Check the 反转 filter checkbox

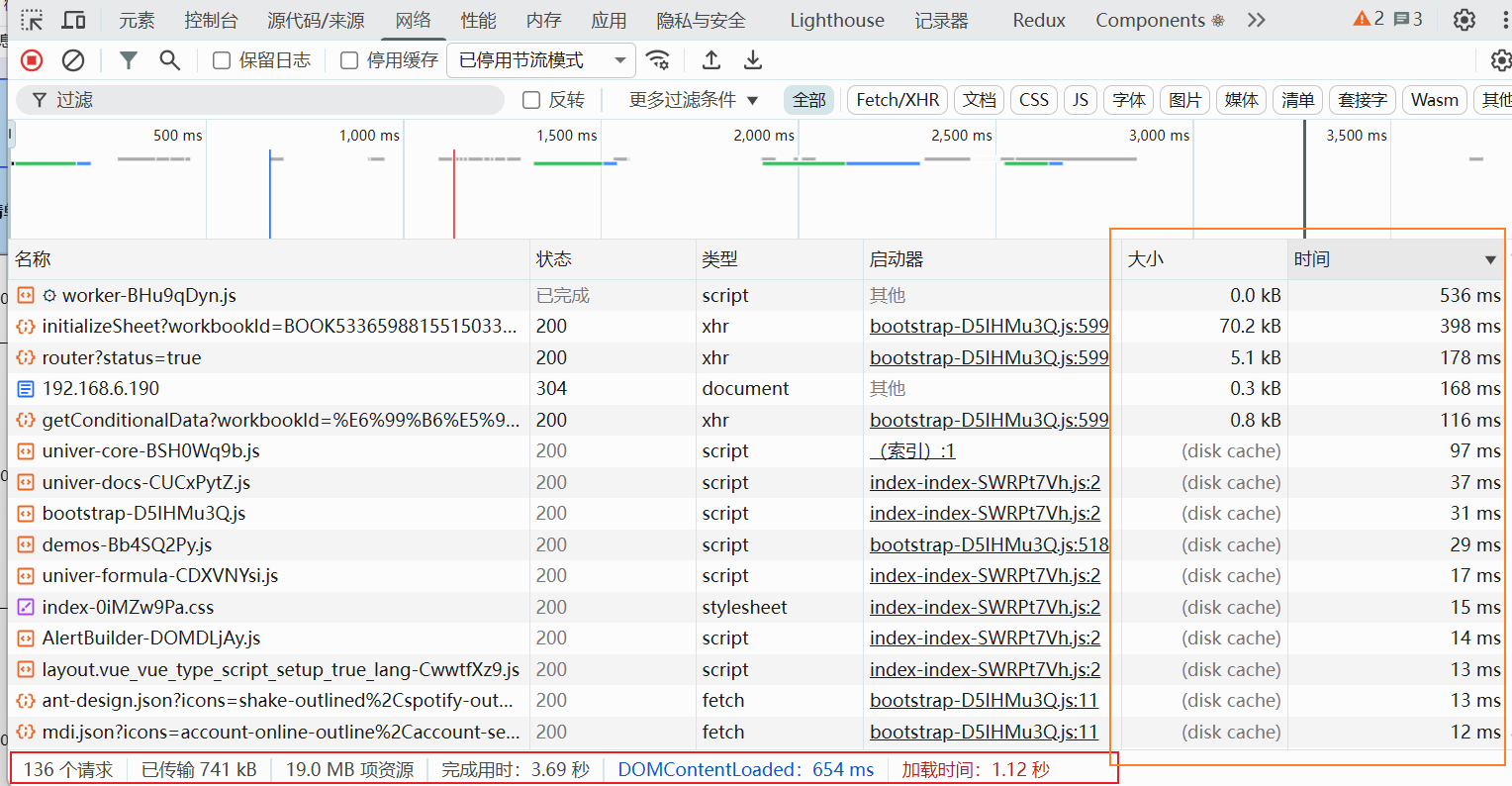pos(531,100)
